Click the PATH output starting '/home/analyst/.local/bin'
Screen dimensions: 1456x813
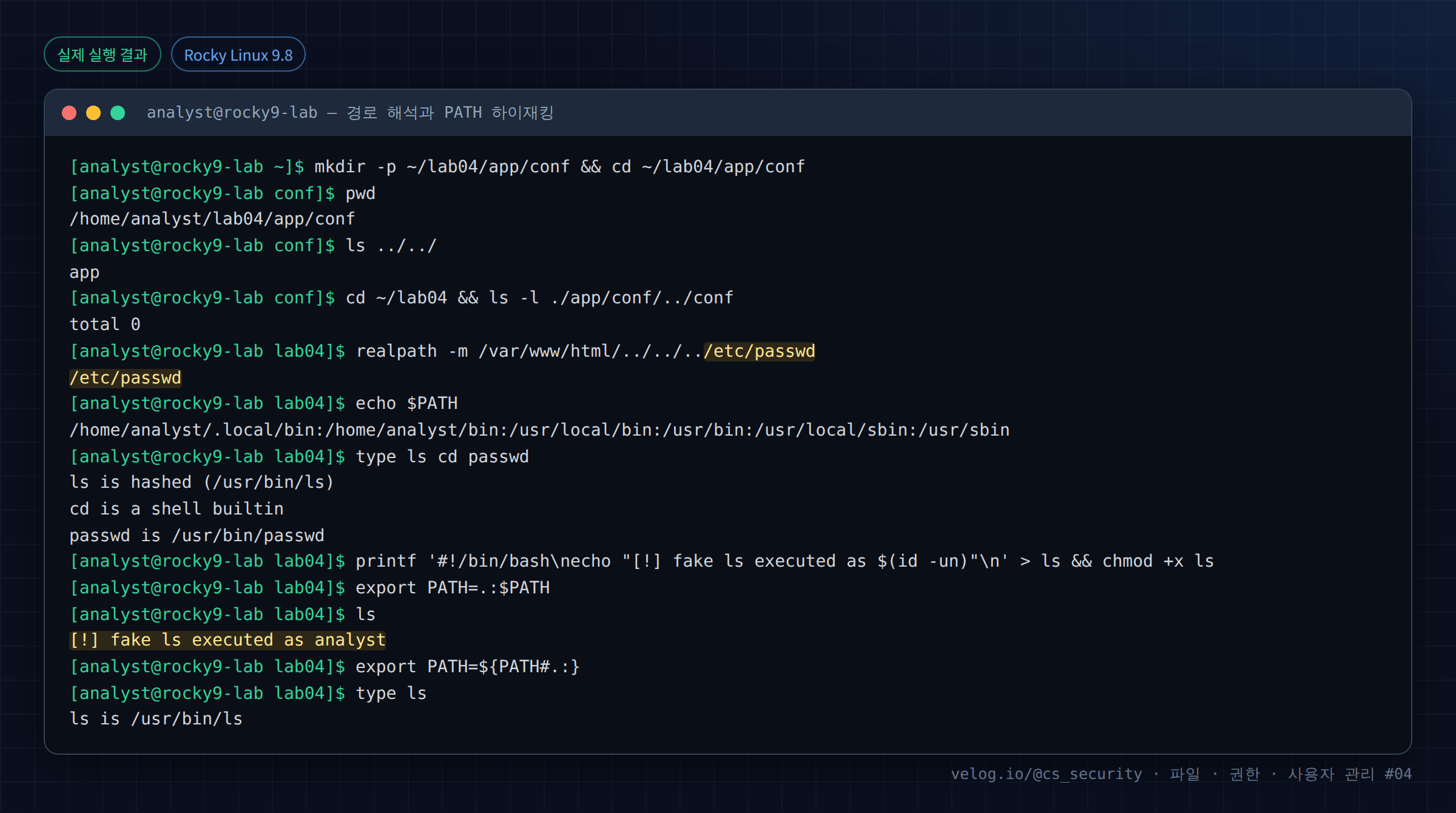(x=540, y=430)
